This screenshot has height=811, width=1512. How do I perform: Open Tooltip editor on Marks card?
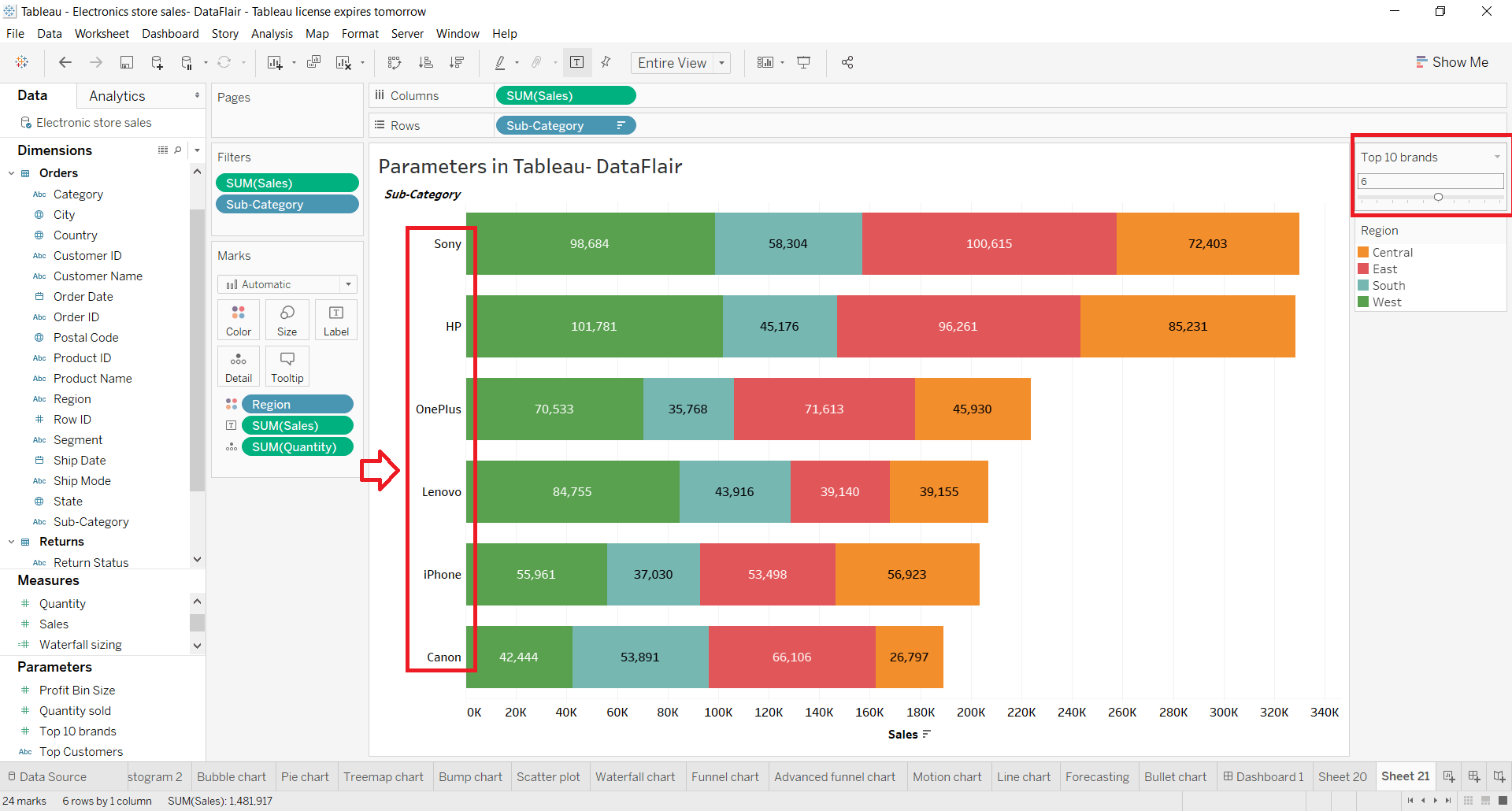click(287, 365)
